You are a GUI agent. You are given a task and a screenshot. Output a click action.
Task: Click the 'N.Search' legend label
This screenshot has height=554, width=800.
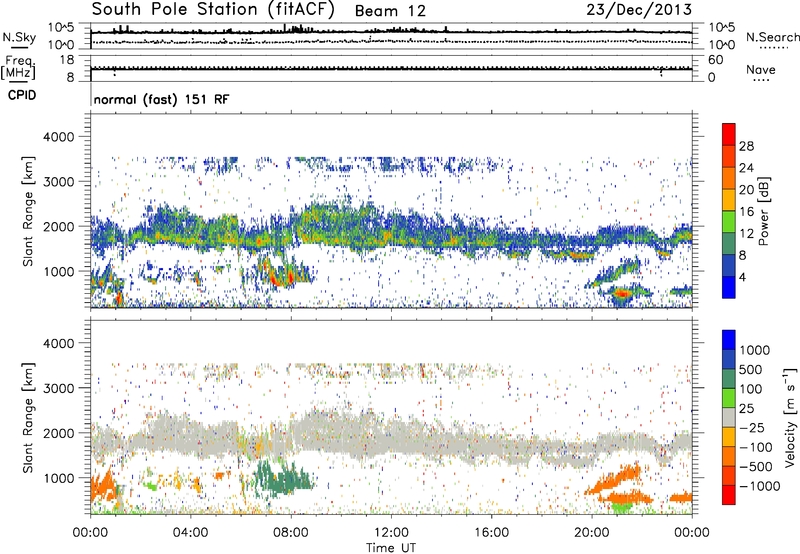coord(772,37)
